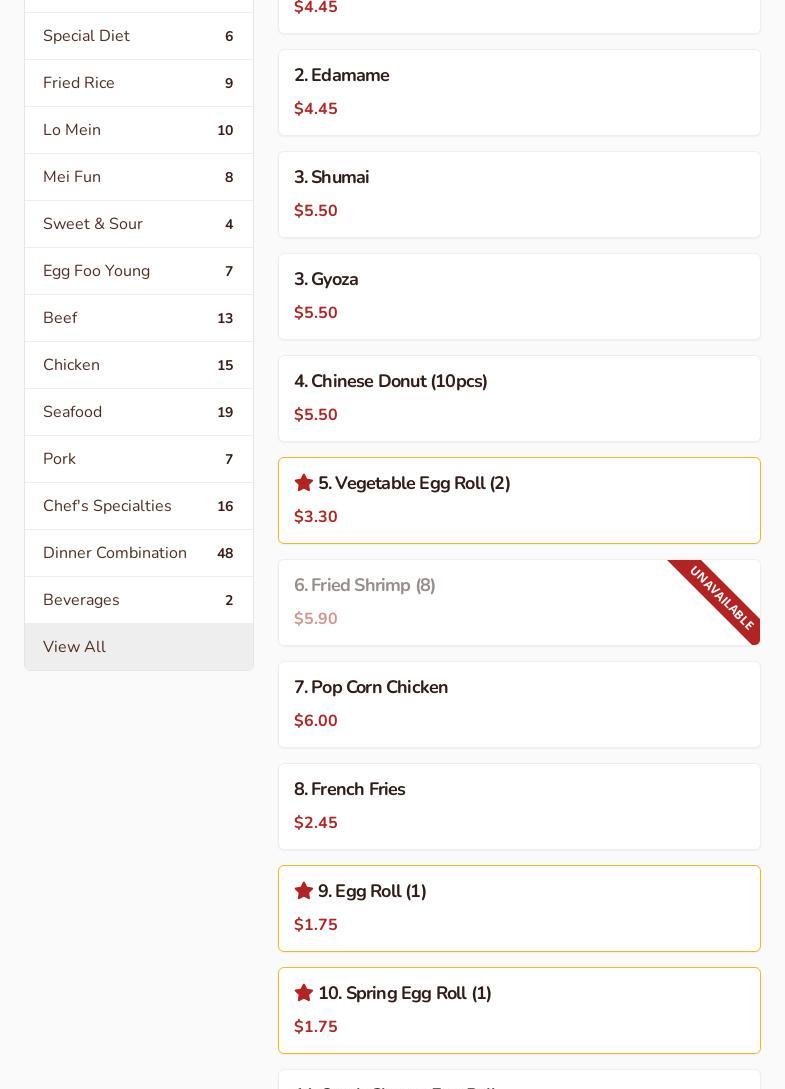Click the star icon beside Egg Roll (1)

point(304,891)
